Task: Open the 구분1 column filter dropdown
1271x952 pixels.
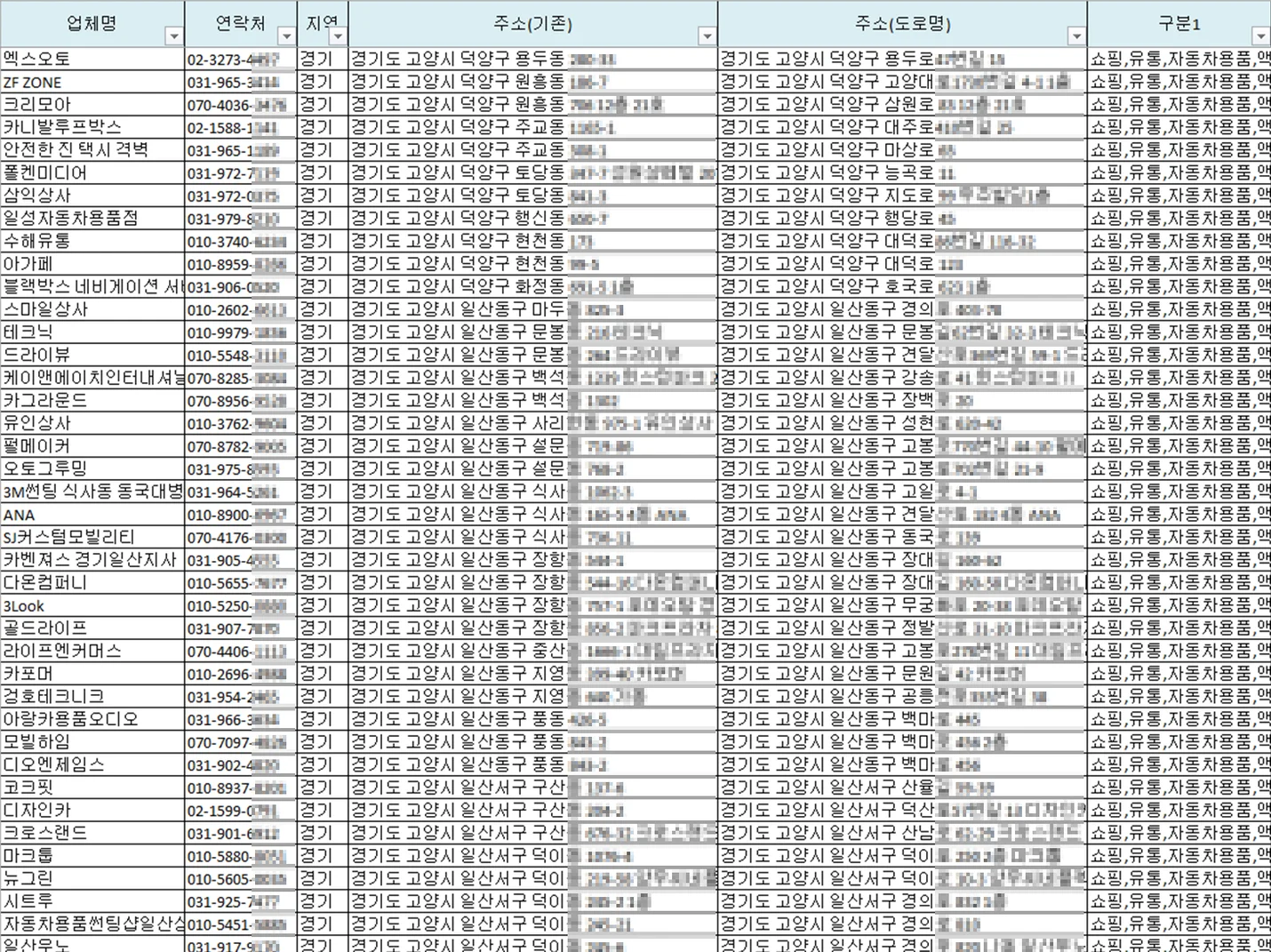Action: (x=1260, y=36)
